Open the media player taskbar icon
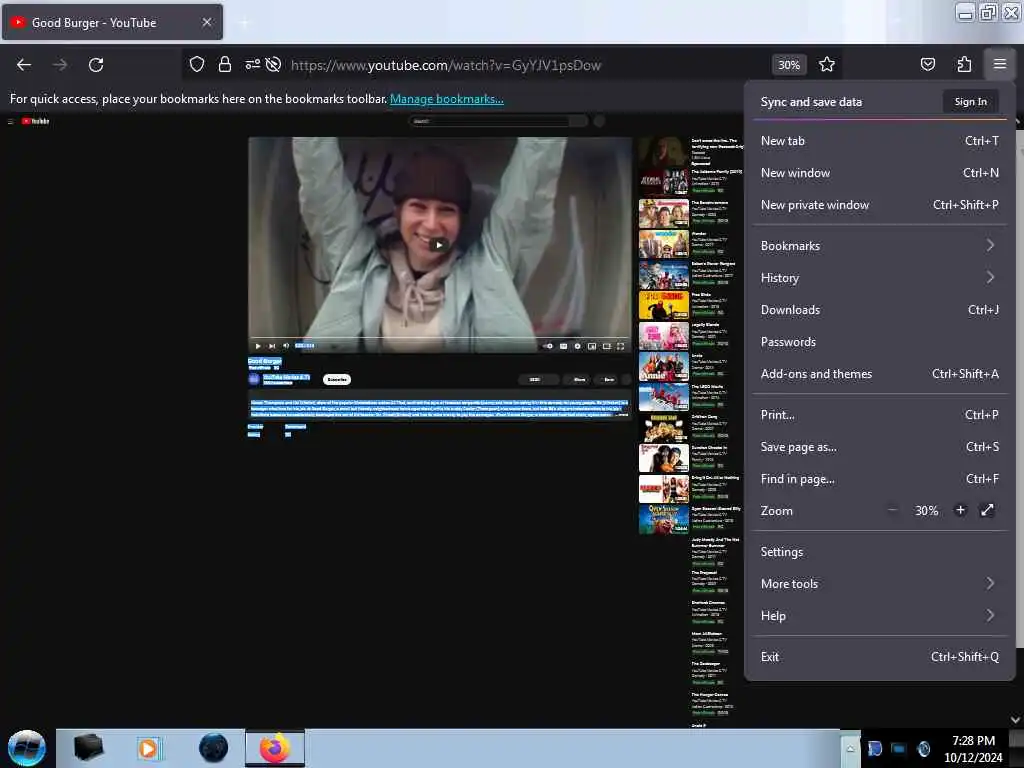This screenshot has height=768, width=1024. pos(149,748)
